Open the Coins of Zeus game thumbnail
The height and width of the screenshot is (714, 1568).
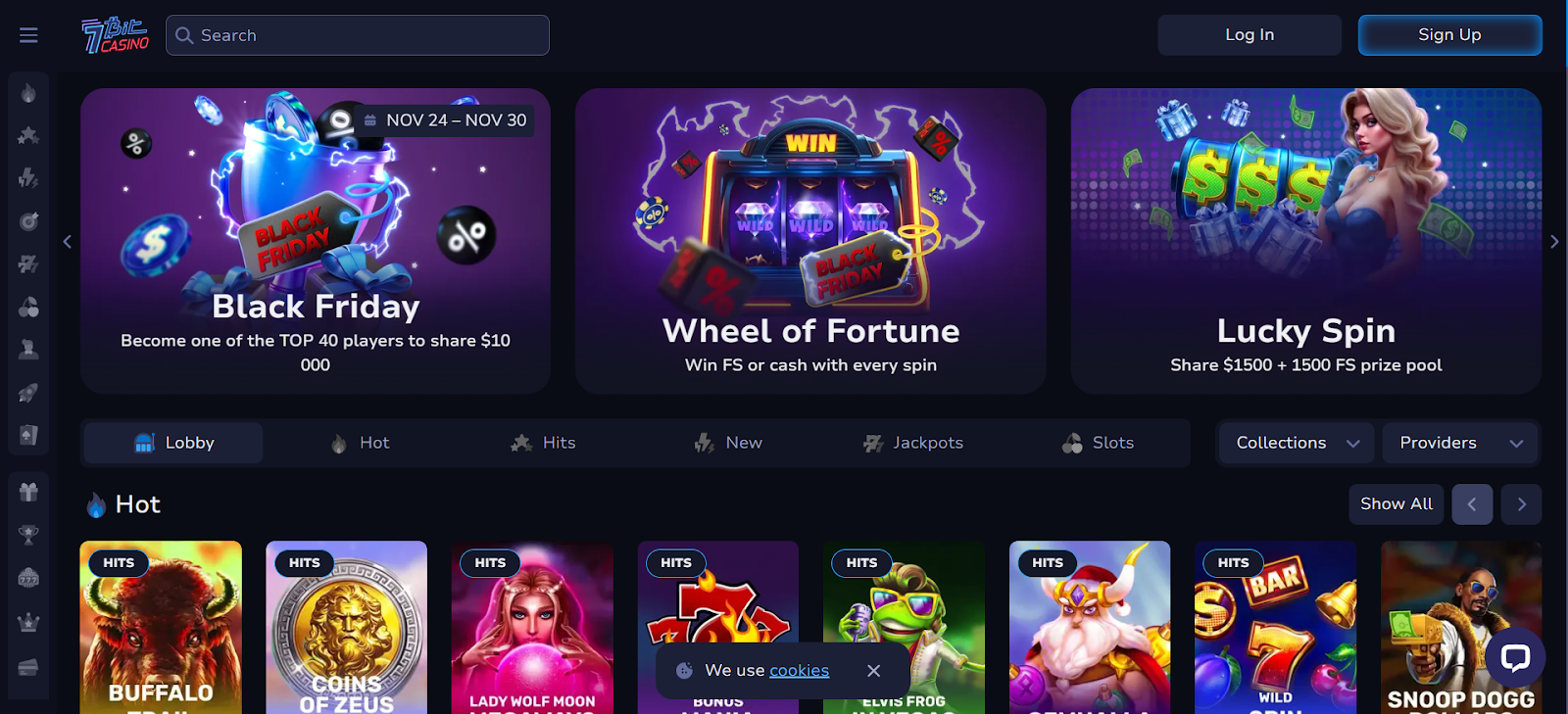[x=346, y=627]
